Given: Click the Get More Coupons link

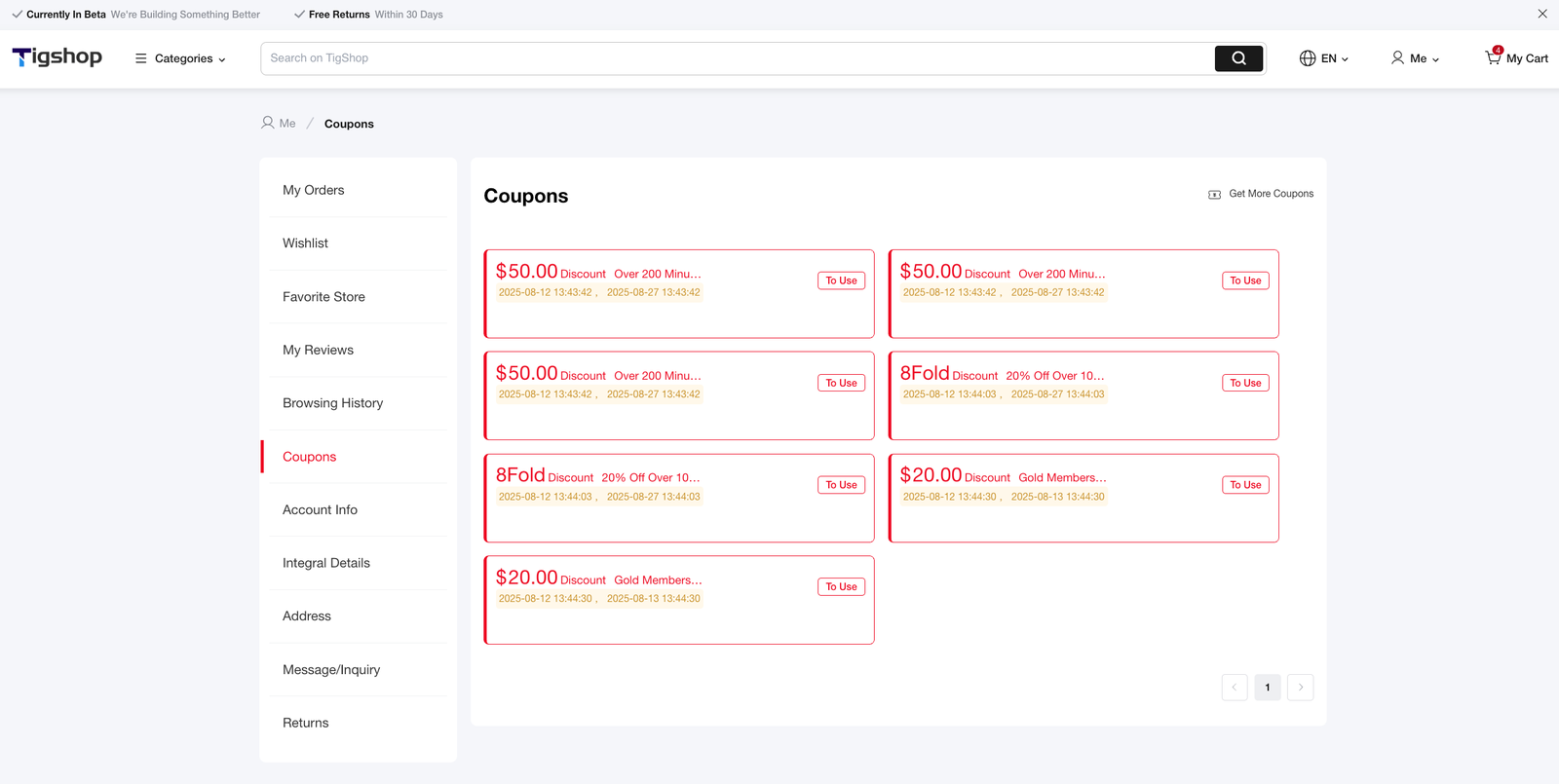Looking at the screenshot, I should pyautogui.click(x=1271, y=194).
